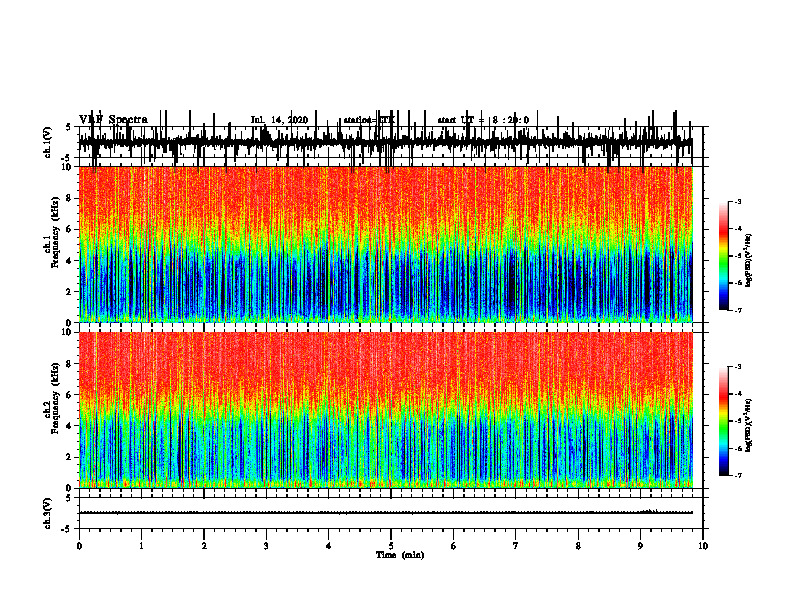792x612 pixels.
Task: Click the 'start UT = 8:20:0' label
Action: pos(483,120)
